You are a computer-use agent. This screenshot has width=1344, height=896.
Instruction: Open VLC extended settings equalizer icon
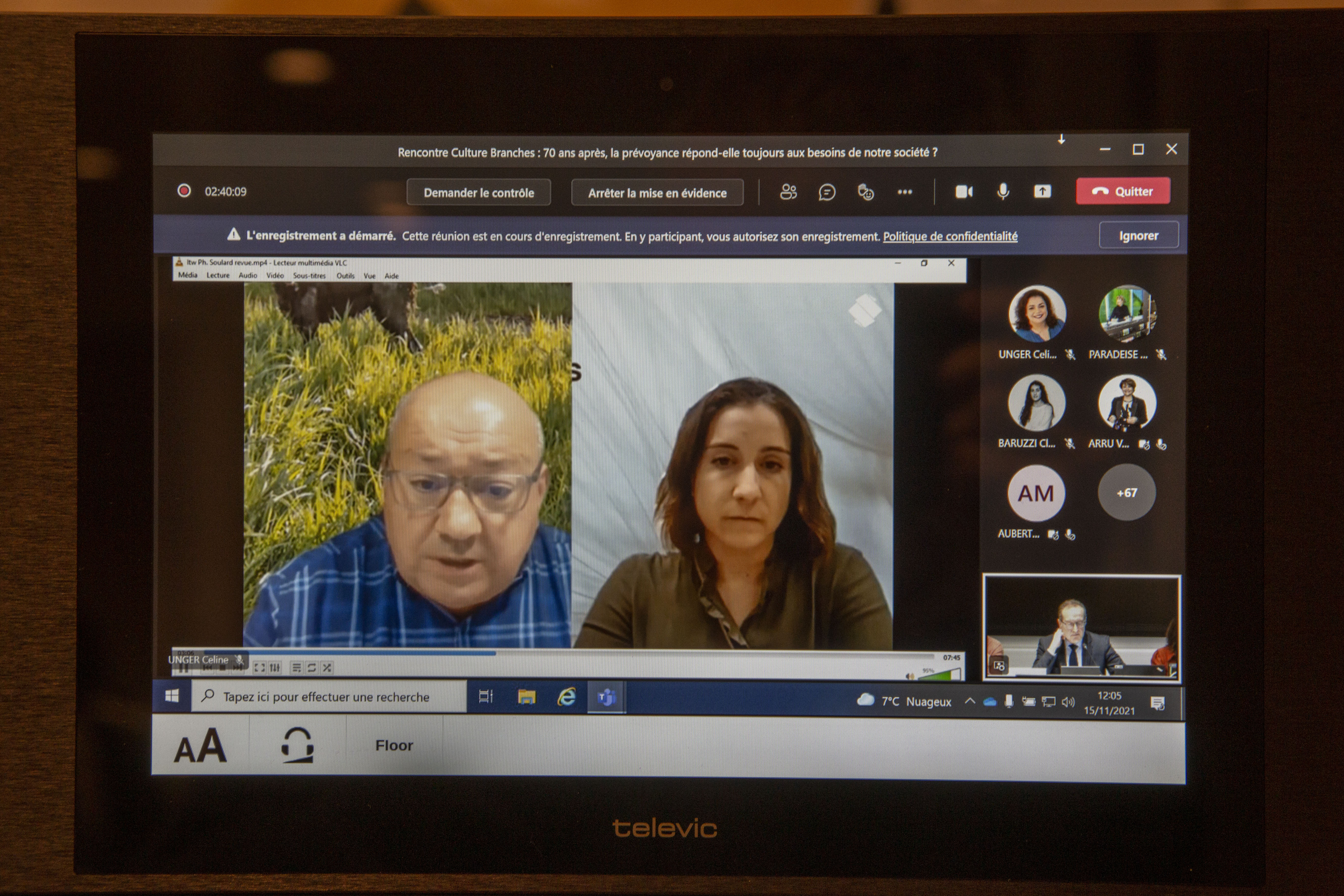pos(275,667)
